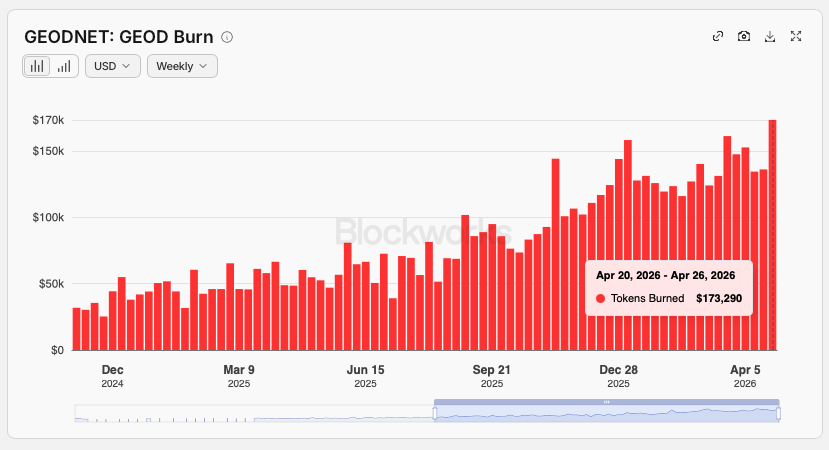
Task: Take a chart snapshot with the camera icon
Action: click(744, 36)
